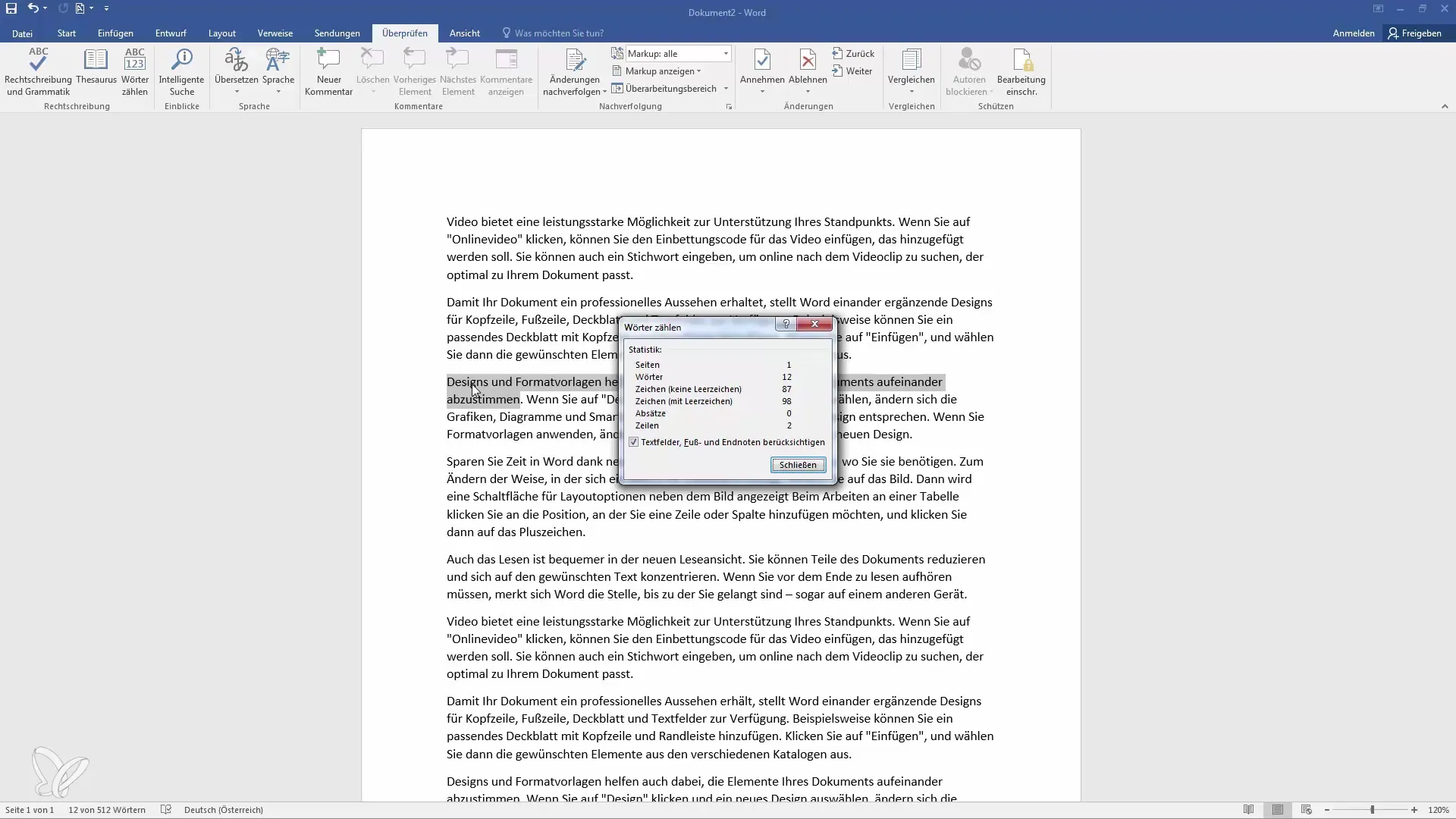
Task: Click the dialog help question mark
Action: pos(786,325)
